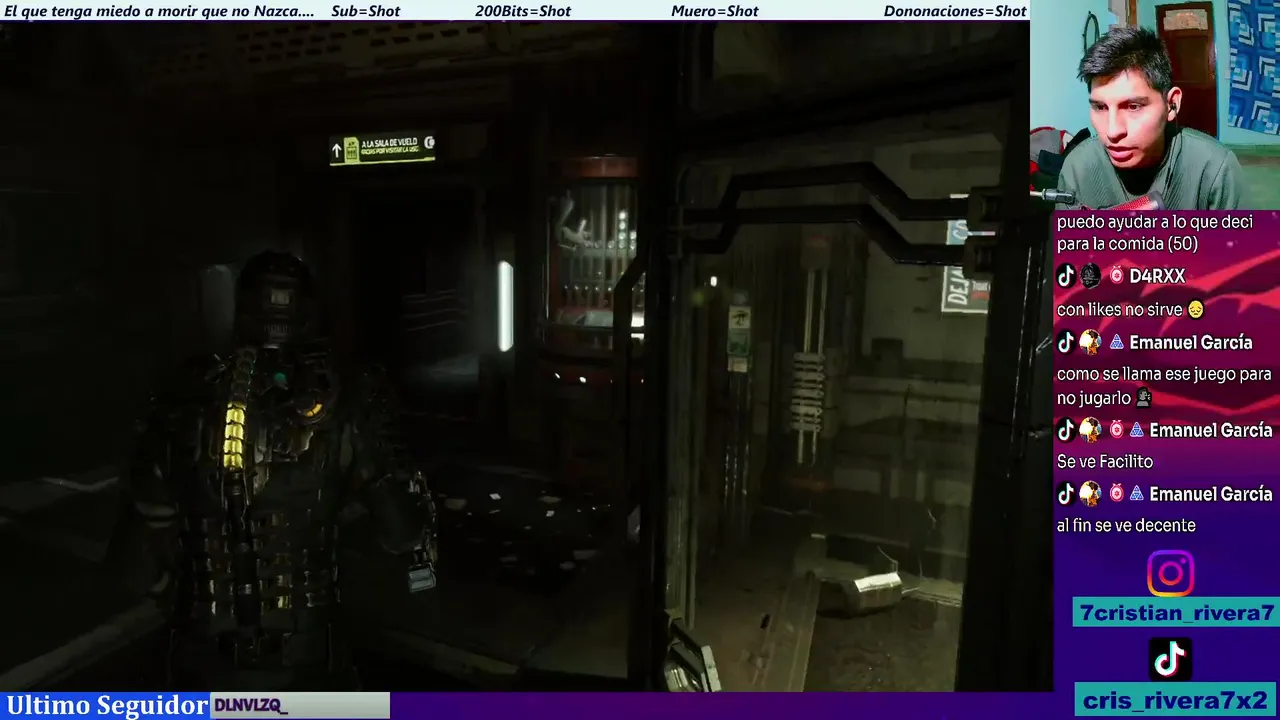Open the Instagram logo icon
Viewport: 1280px width, 720px height.
point(1170,574)
